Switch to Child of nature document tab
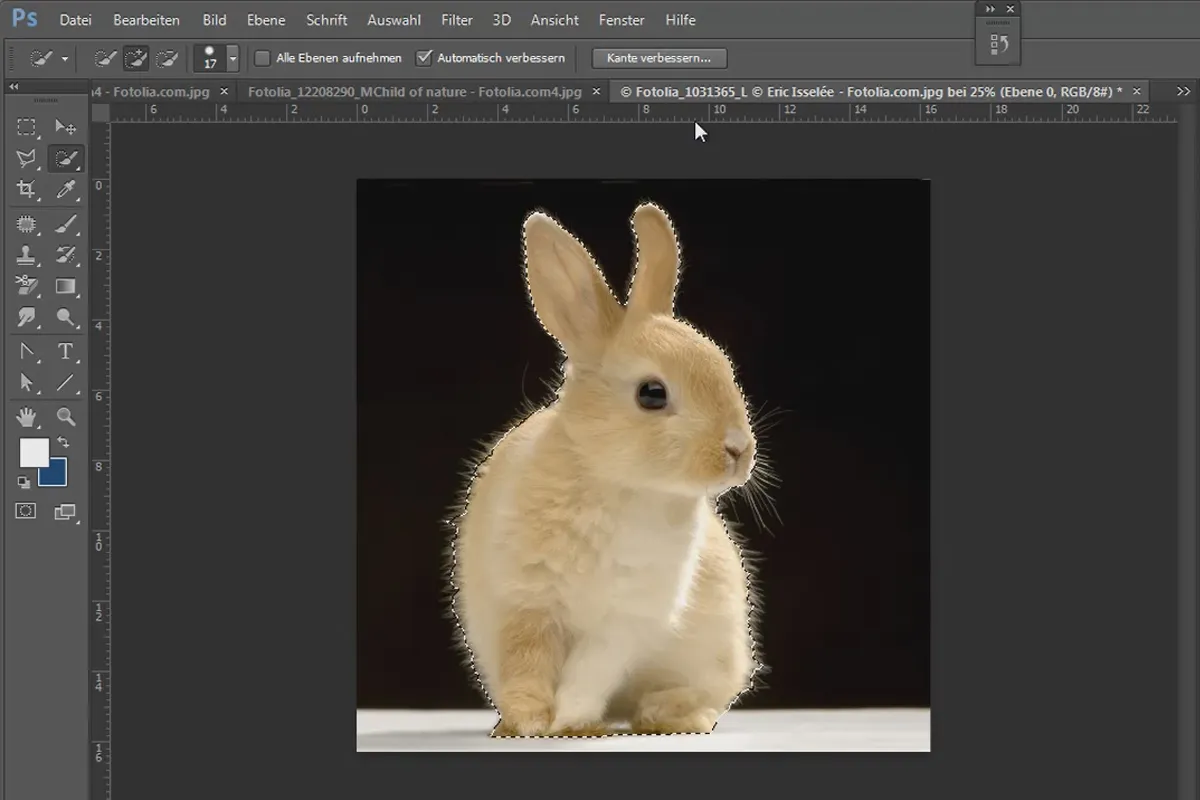1200x800 pixels. pyautogui.click(x=414, y=91)
